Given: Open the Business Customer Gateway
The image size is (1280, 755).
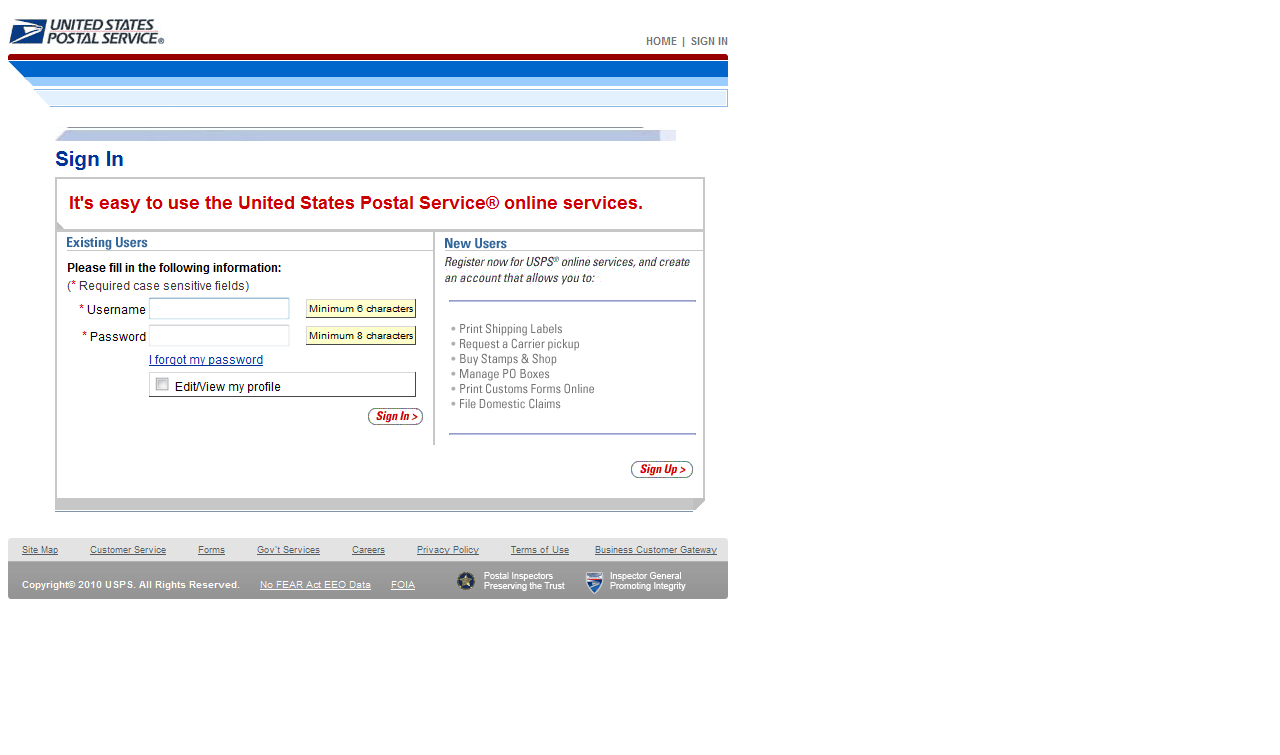Looking at the screenshot, I should 655,549.
